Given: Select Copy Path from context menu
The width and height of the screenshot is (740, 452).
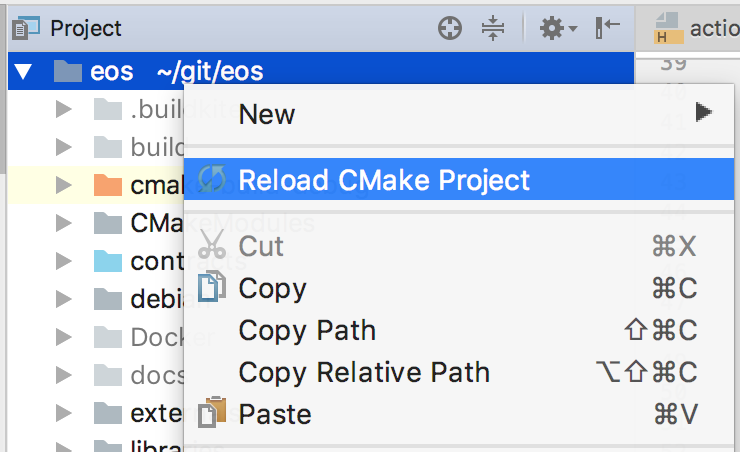Looking at the screenshot, I should pyautogui.click(x=459, y=330).
